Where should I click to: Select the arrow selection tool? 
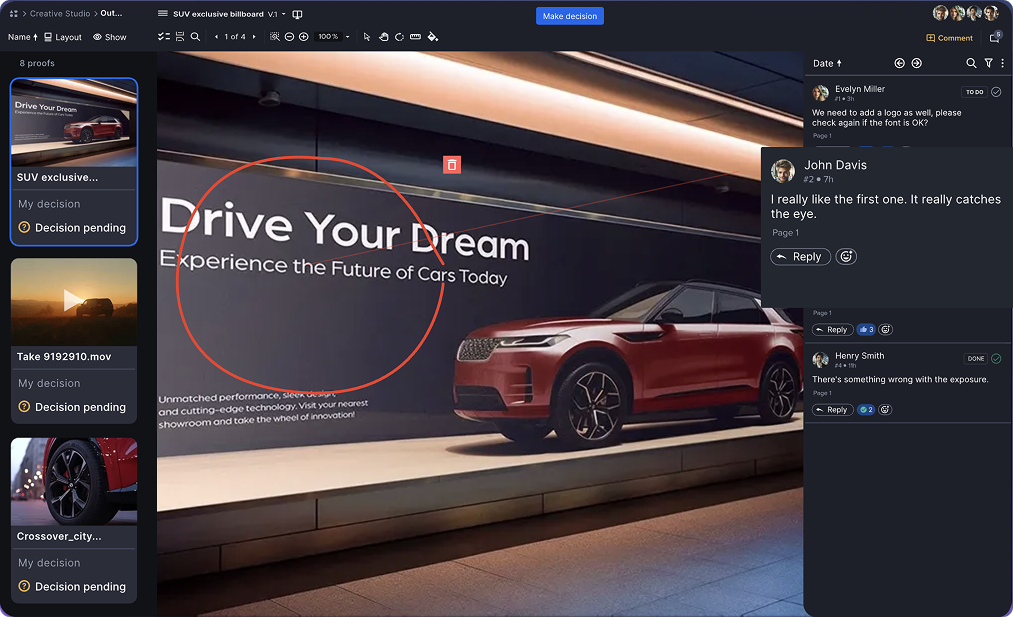pos(366,37)
